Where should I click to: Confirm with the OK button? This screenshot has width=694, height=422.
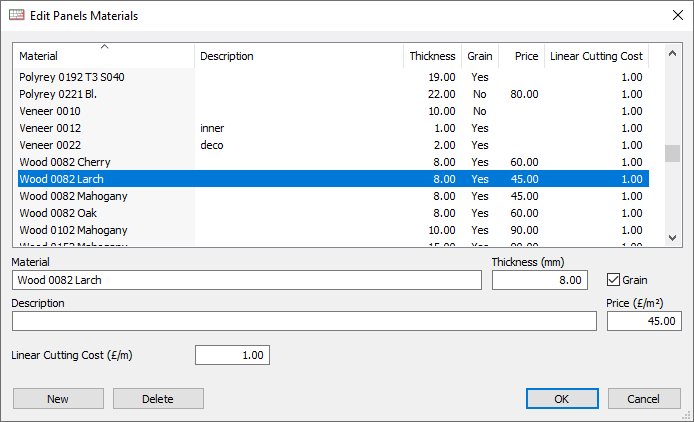(562, 399)
